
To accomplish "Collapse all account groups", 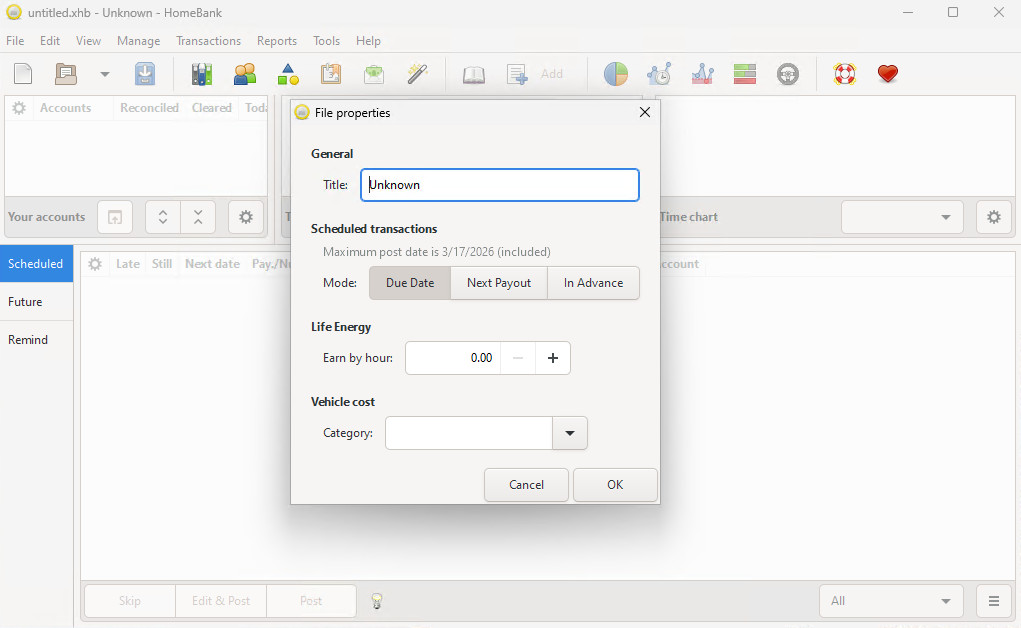I will [198, 217].
